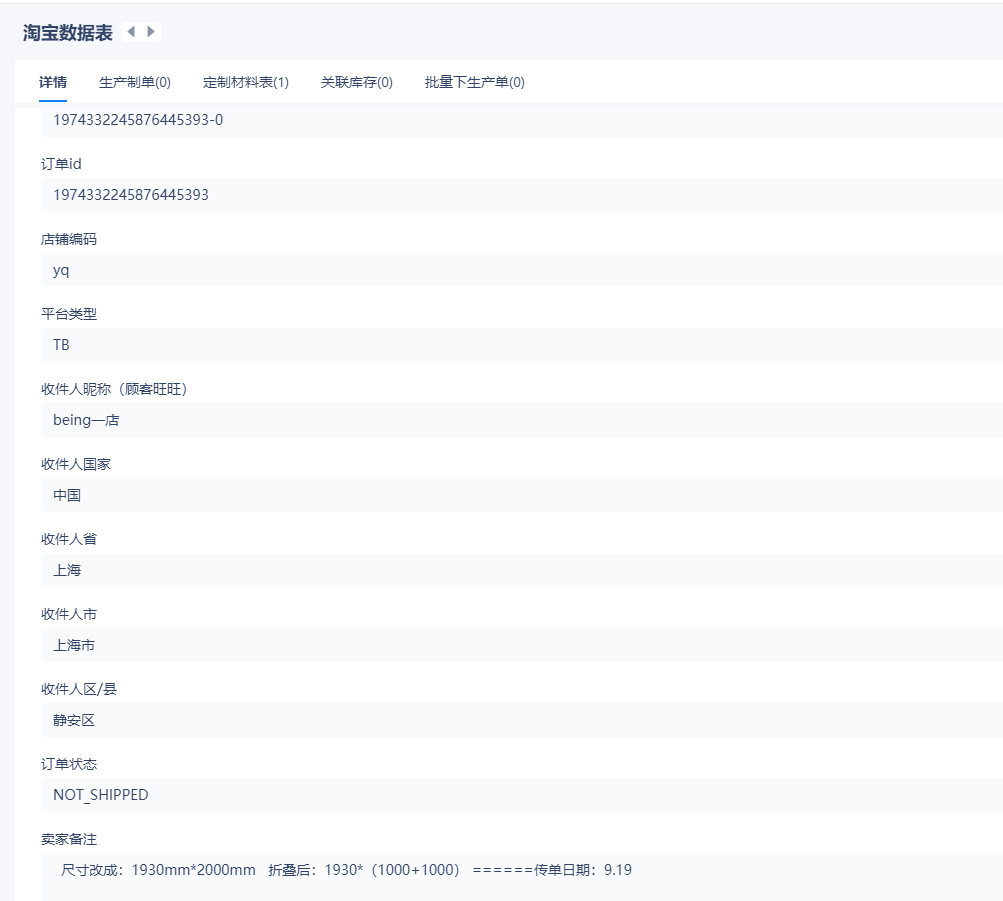The width and height of the screenshot is (1003, 901).
Task: Go to previous record with left arrow
Action: click(131, 32)
